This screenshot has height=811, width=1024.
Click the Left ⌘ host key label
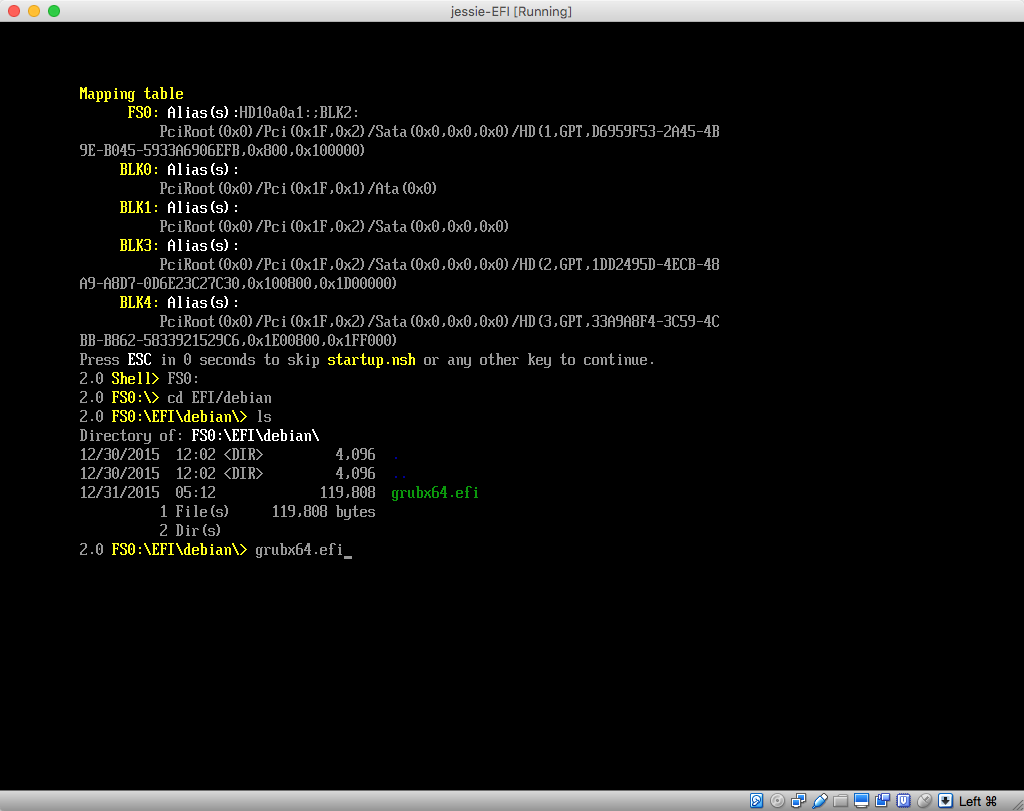click(x=978, y=801)
